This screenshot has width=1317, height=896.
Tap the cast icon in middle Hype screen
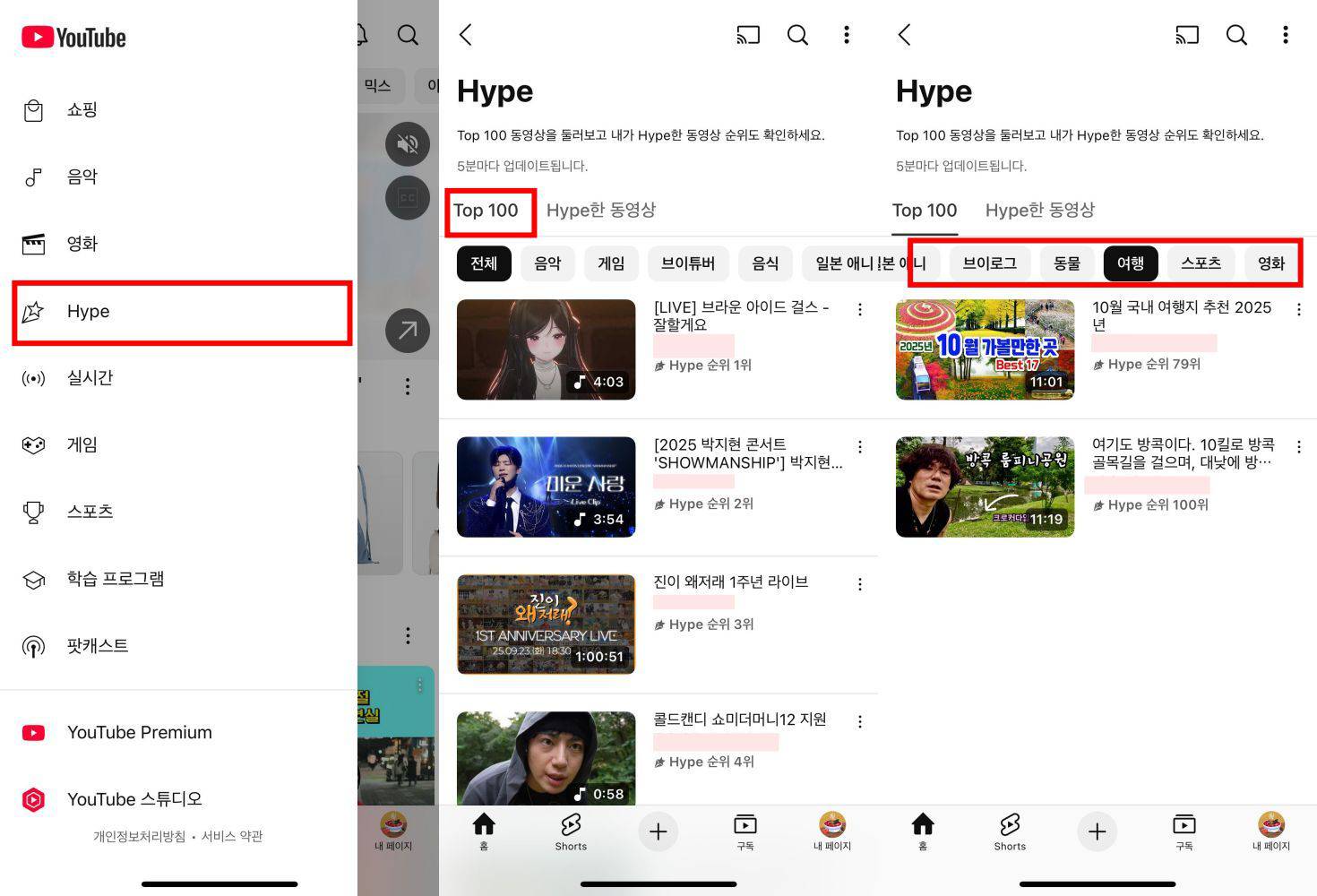[x=747, y=35]
